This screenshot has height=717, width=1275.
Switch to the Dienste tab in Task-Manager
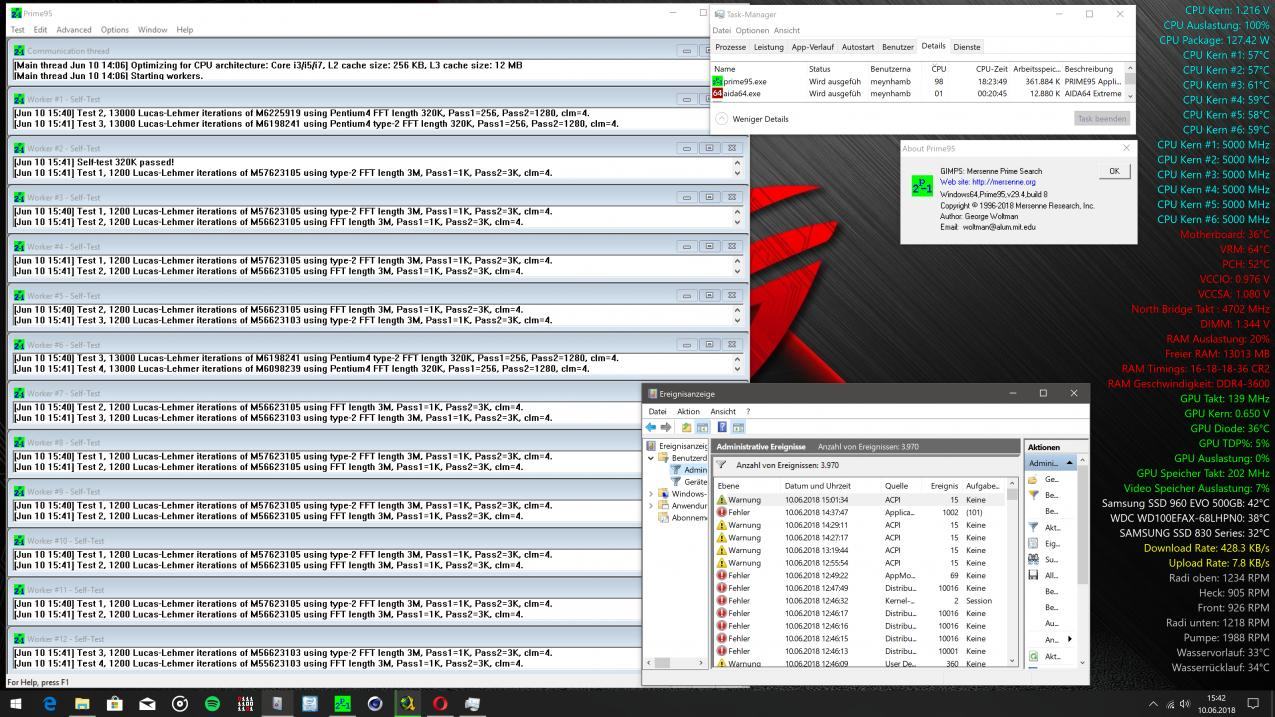(x=967, y=47)
